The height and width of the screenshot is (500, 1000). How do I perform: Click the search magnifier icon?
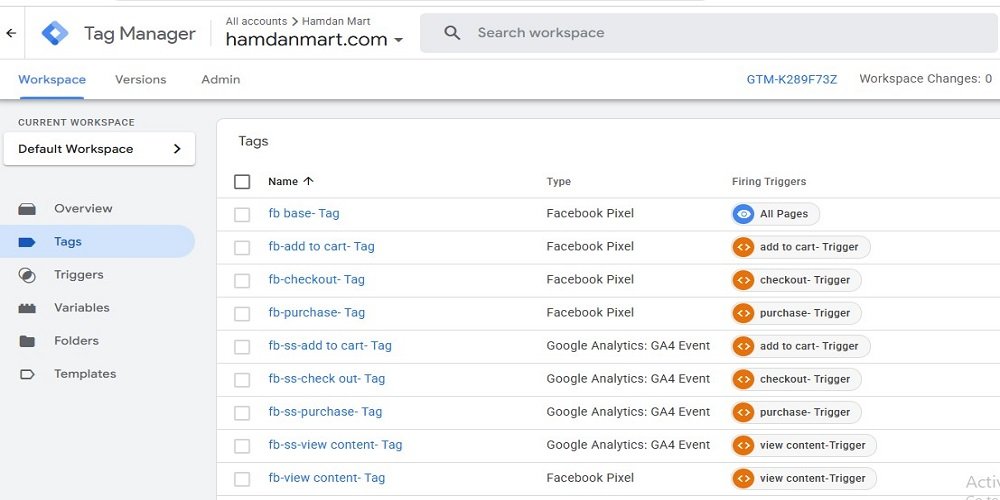tap(452, 33)
